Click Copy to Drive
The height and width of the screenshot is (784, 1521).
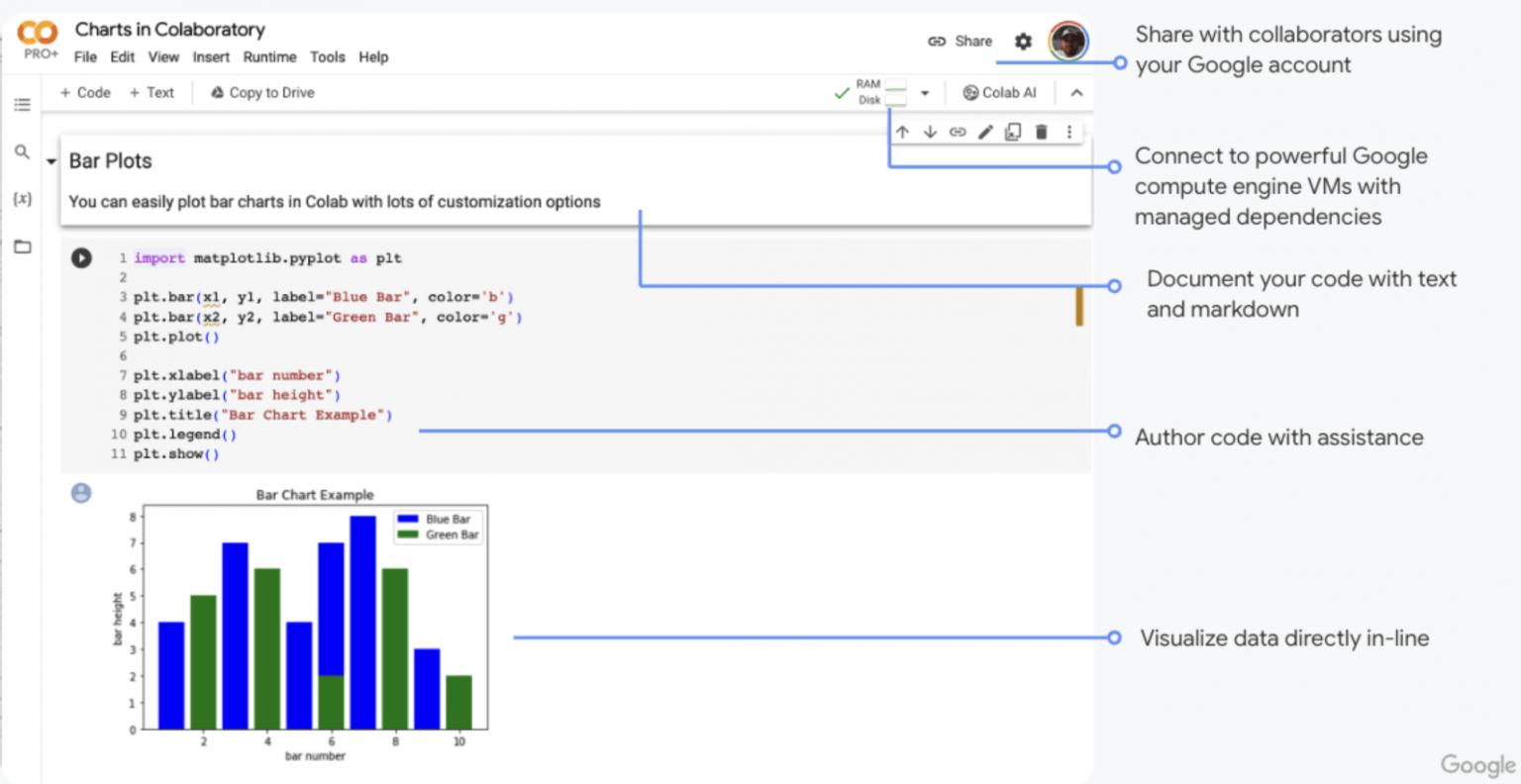point(262,93)
